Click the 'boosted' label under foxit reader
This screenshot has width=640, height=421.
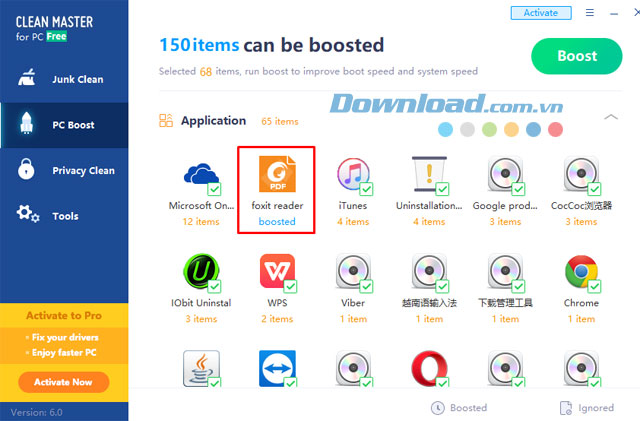[277, 222]
